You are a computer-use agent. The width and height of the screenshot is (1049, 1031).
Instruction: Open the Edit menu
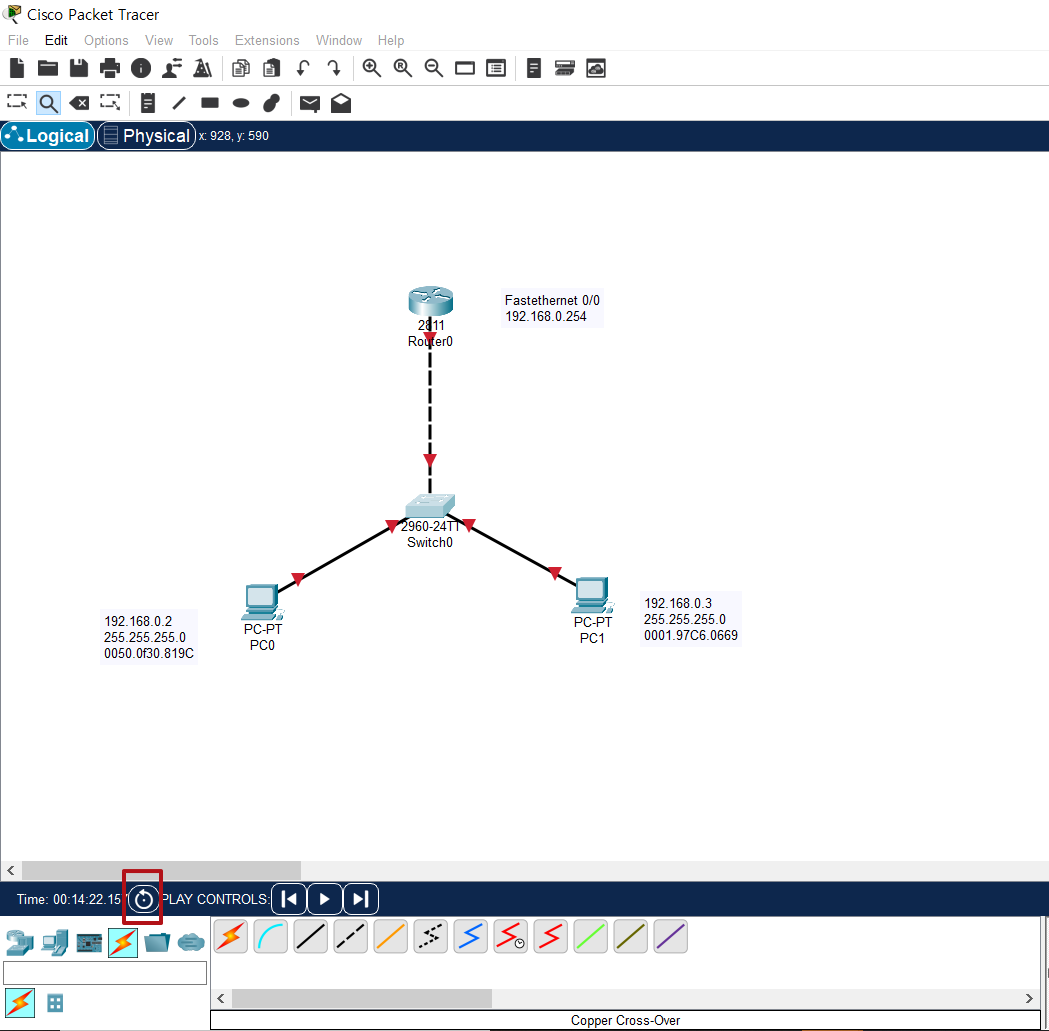pos(56,40)
